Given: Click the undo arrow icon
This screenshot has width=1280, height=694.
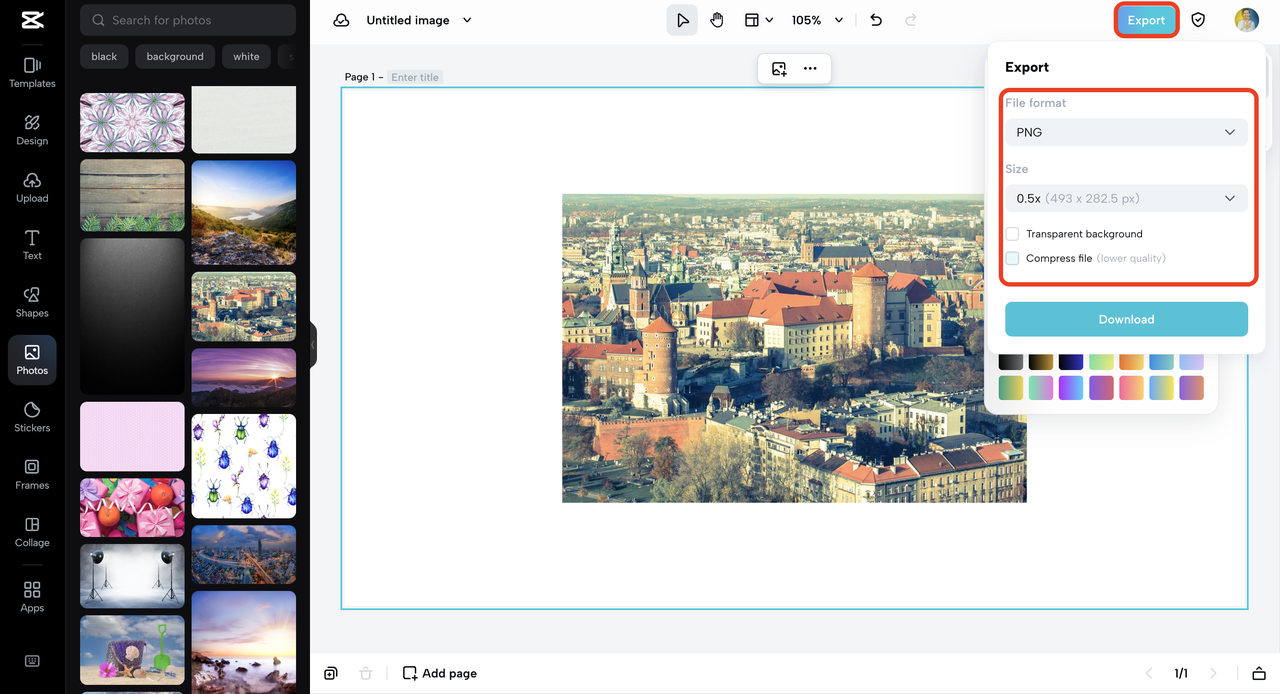Looking at the screenshot, I should tap(876, 20).
